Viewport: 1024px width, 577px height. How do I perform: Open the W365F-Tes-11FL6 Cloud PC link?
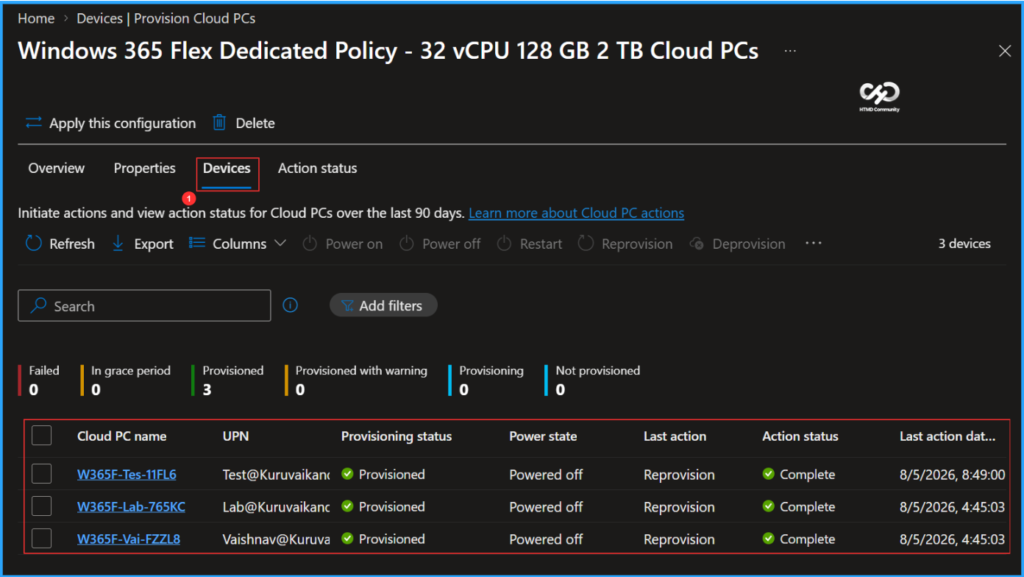pyautogui.click(x=127, y=475)
